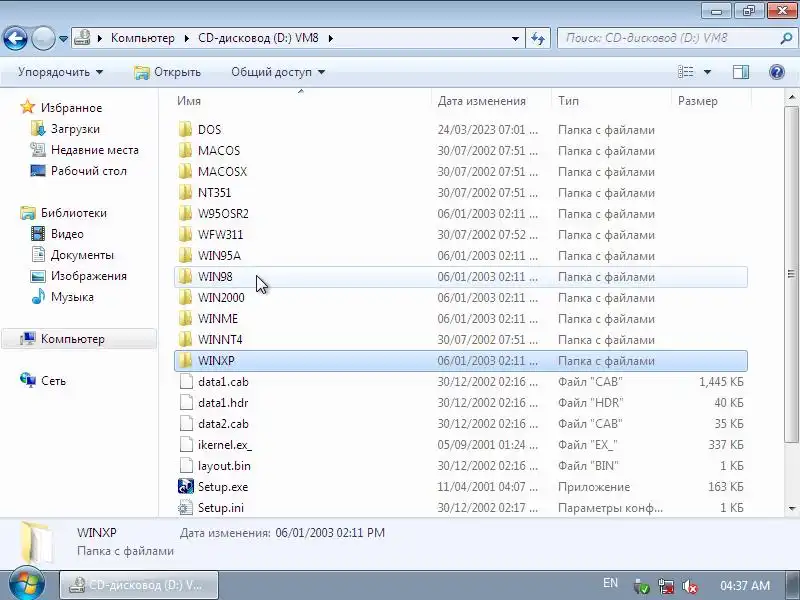Click CD-дисковод (D:) VM8 breadcrumb segment
Image resolution: width=800 pixels, height=600 pixels.
(258, 38)
